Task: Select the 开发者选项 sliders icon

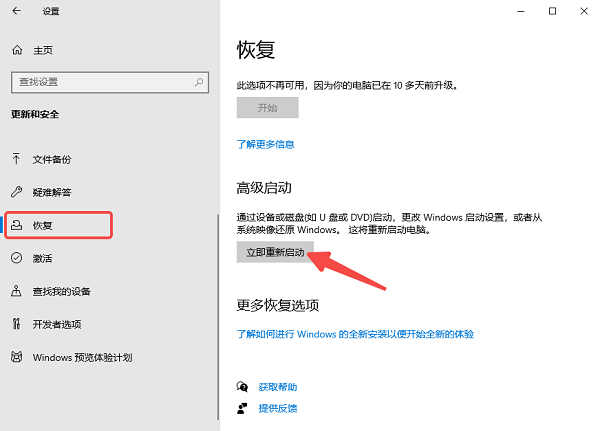Action: 16,324
